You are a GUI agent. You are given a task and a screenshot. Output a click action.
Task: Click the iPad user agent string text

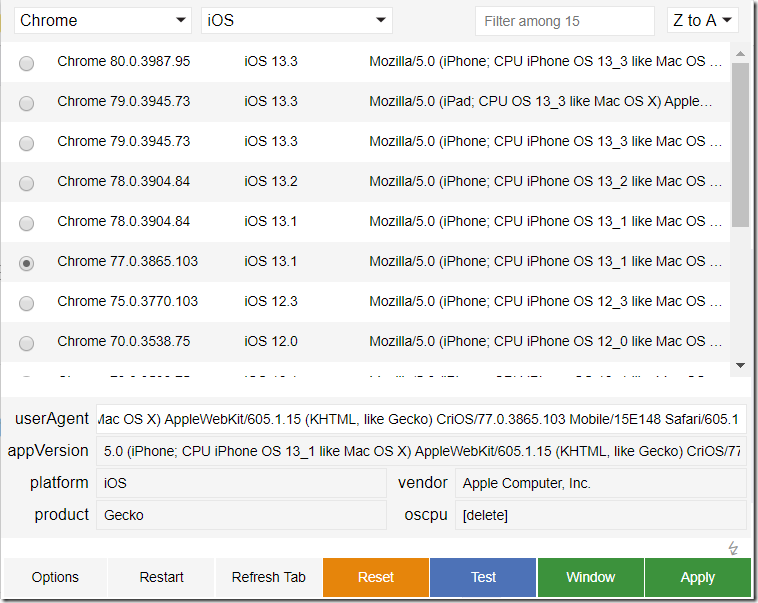click(x=540, y=102)
